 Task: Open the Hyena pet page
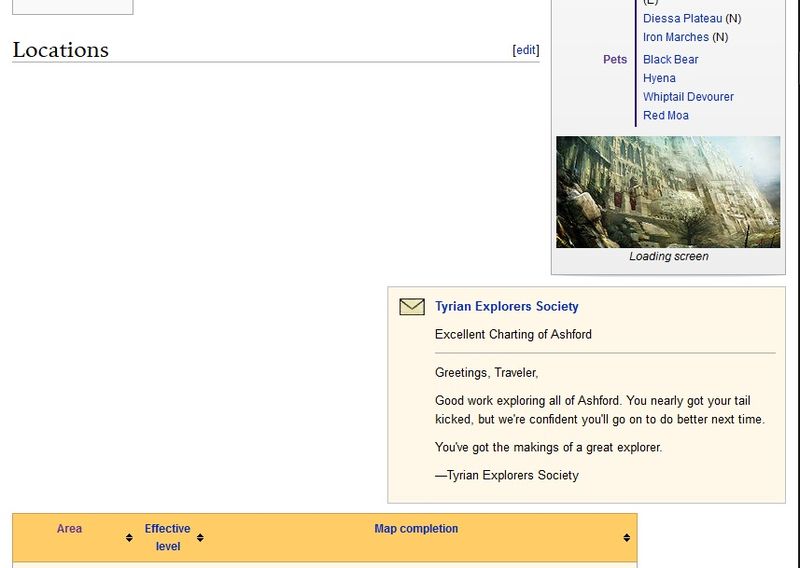659,78
